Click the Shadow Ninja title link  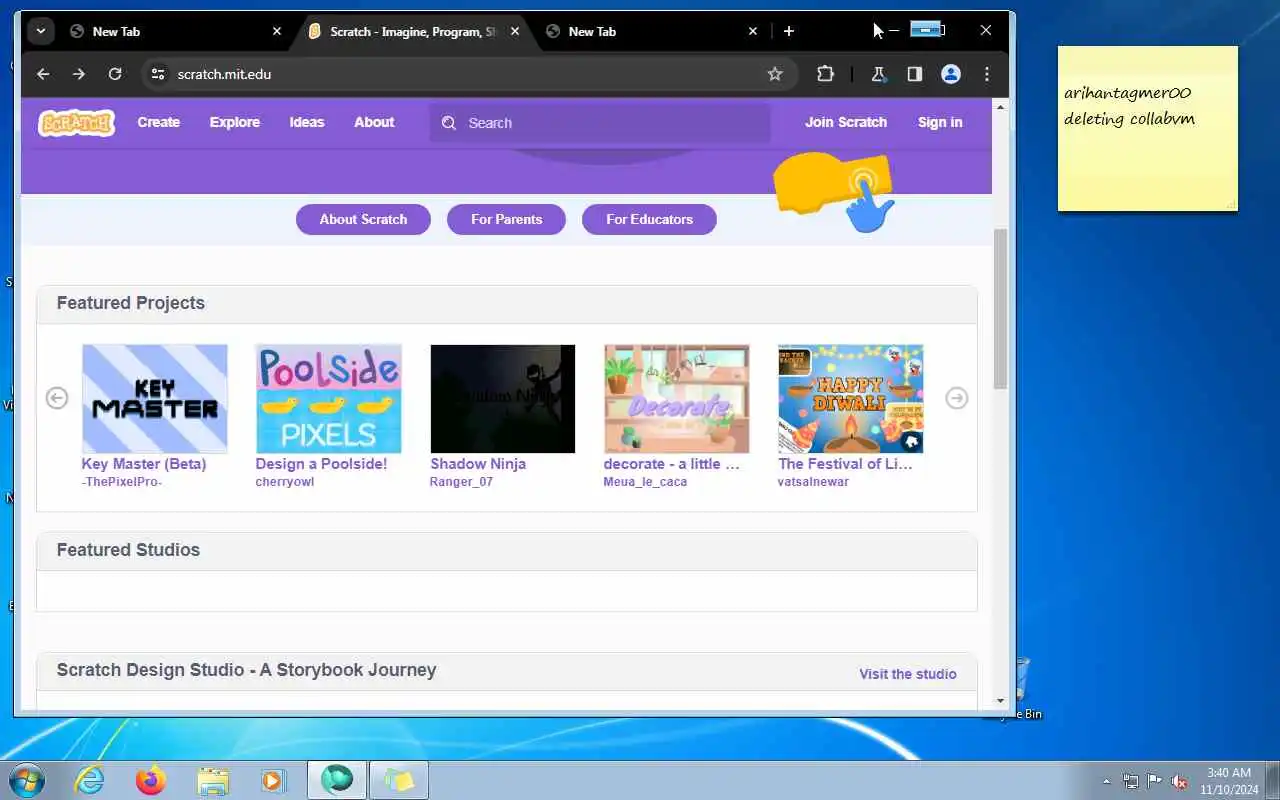coord(478,464)
